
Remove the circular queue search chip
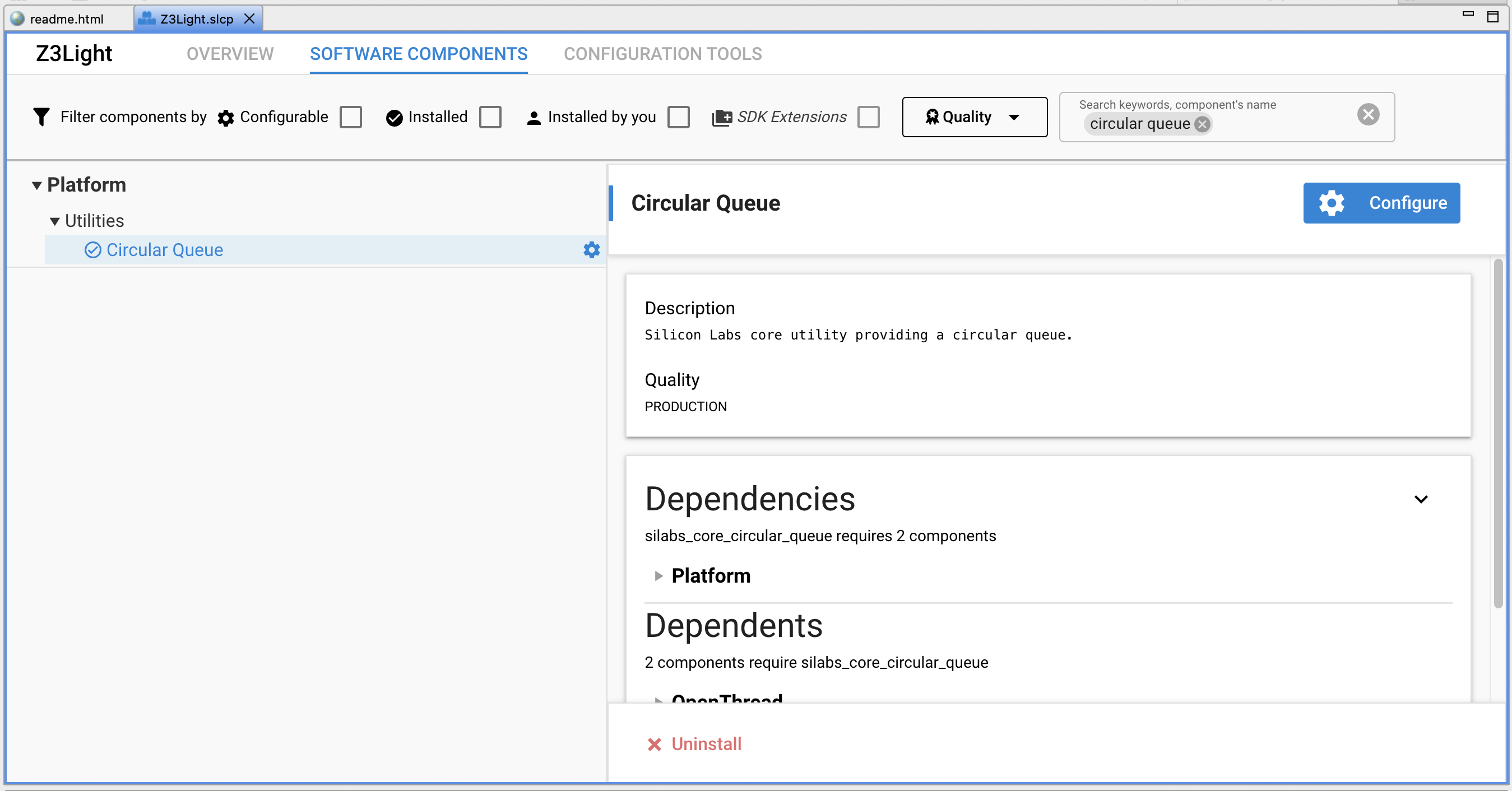pos(1202,124)
